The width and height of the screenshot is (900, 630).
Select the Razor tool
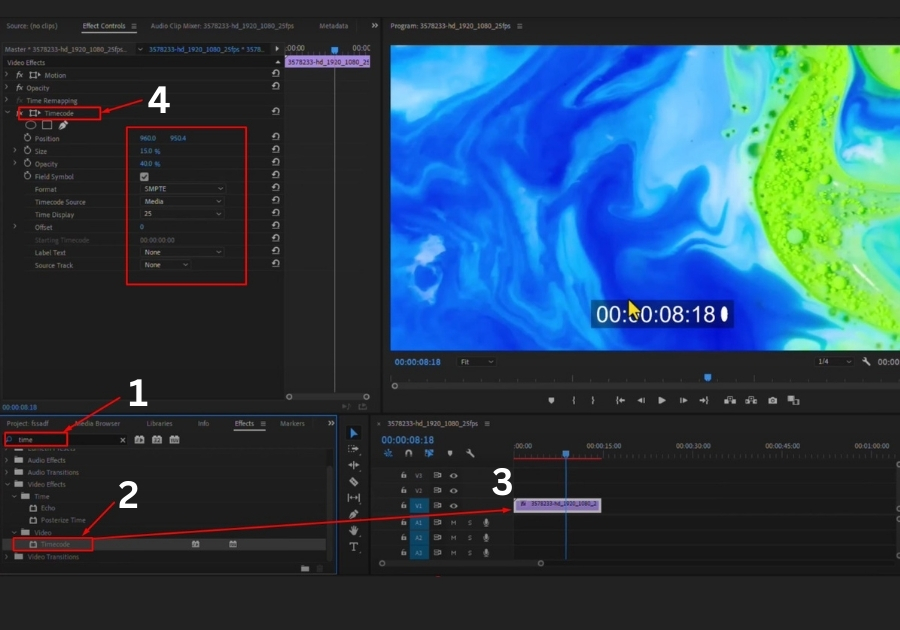(354, 481)
